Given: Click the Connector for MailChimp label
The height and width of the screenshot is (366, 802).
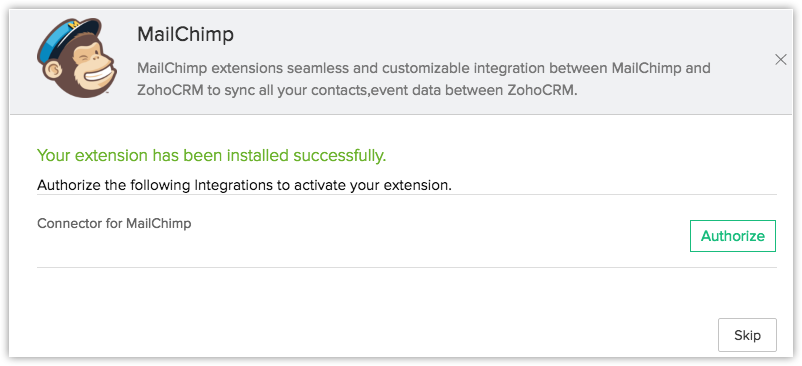Looking at the screenshot, I should 114,223.
